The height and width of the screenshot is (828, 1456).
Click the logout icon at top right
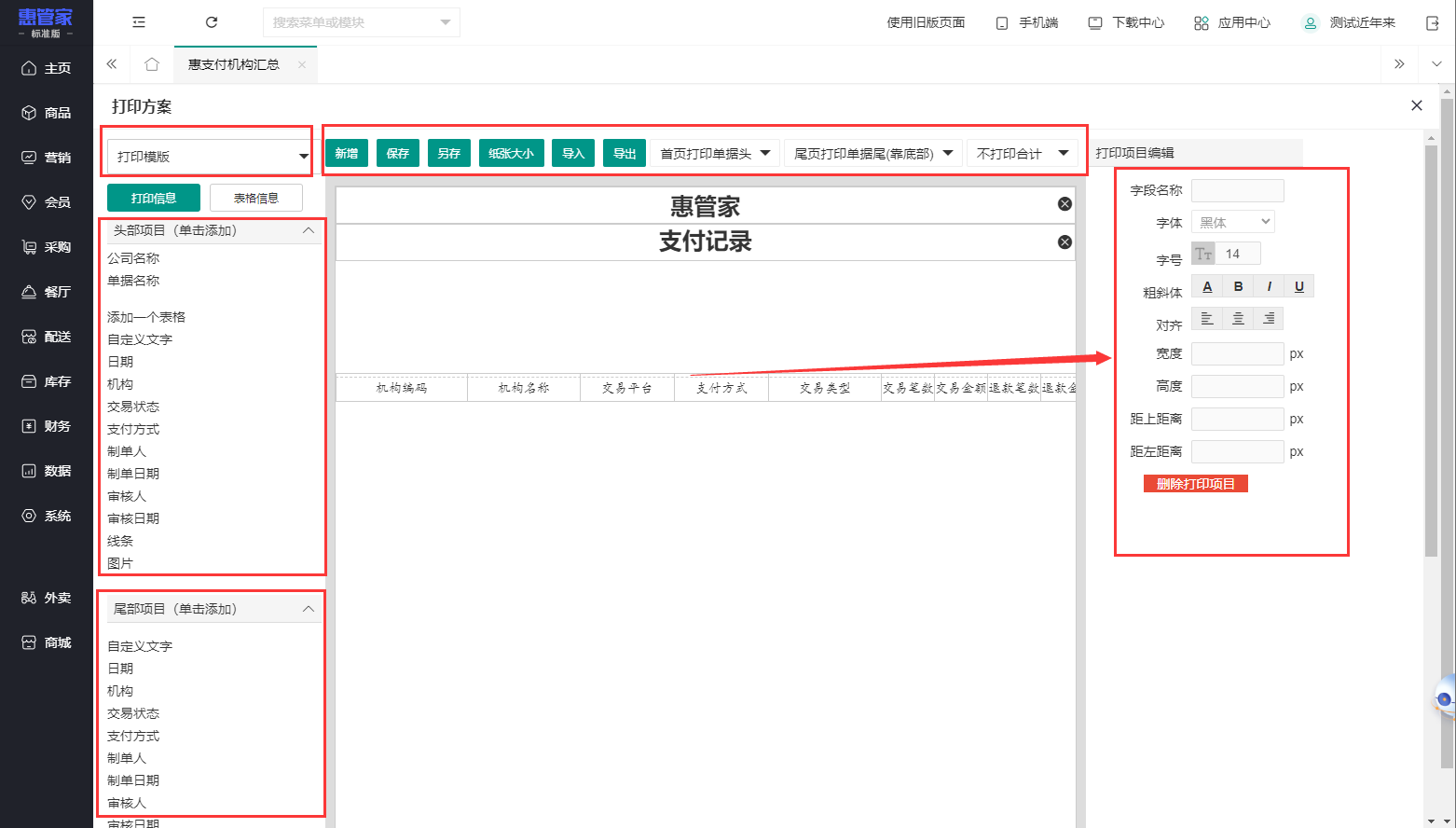click(x=1433, y=22)
